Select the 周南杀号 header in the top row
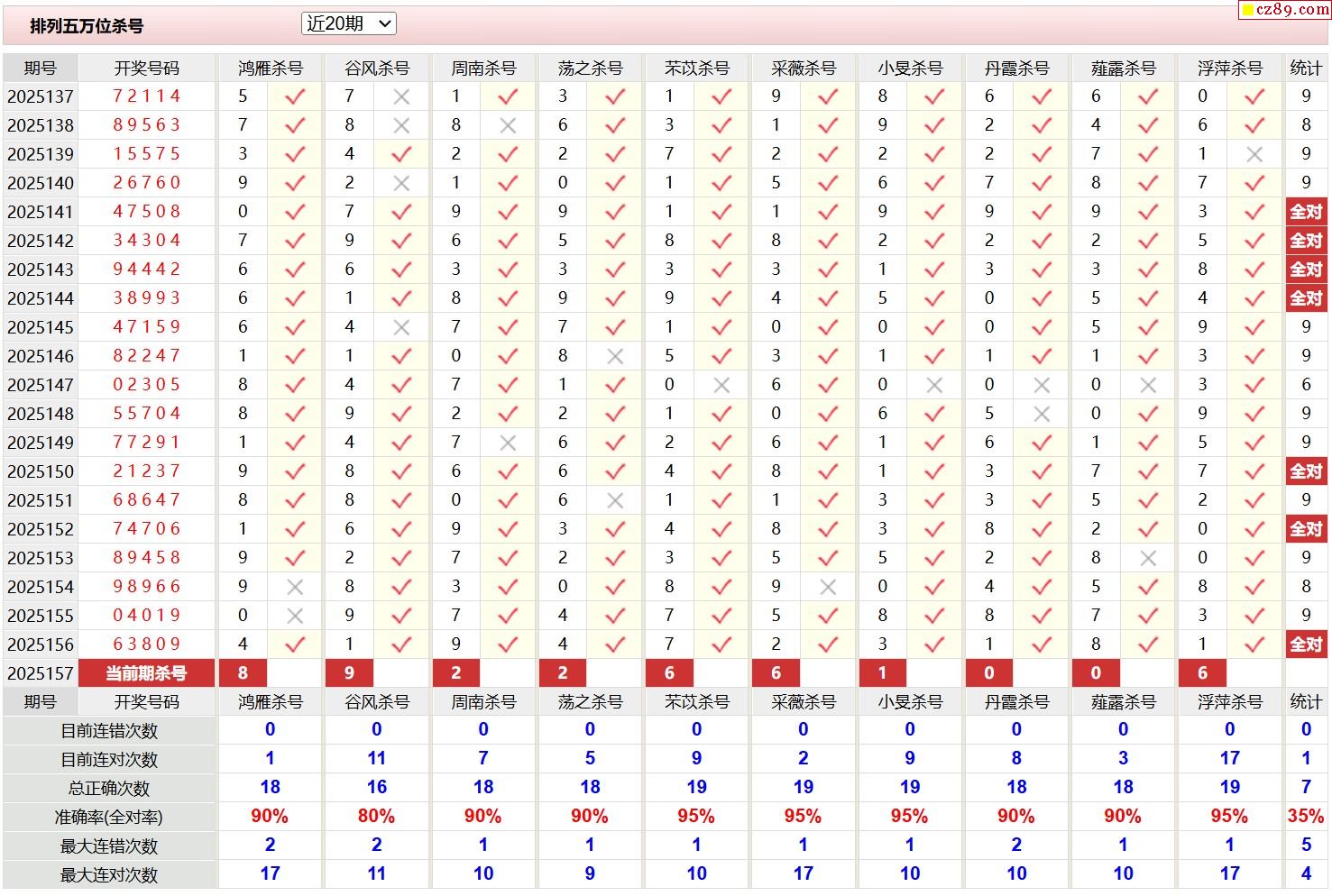 point(483,69)
